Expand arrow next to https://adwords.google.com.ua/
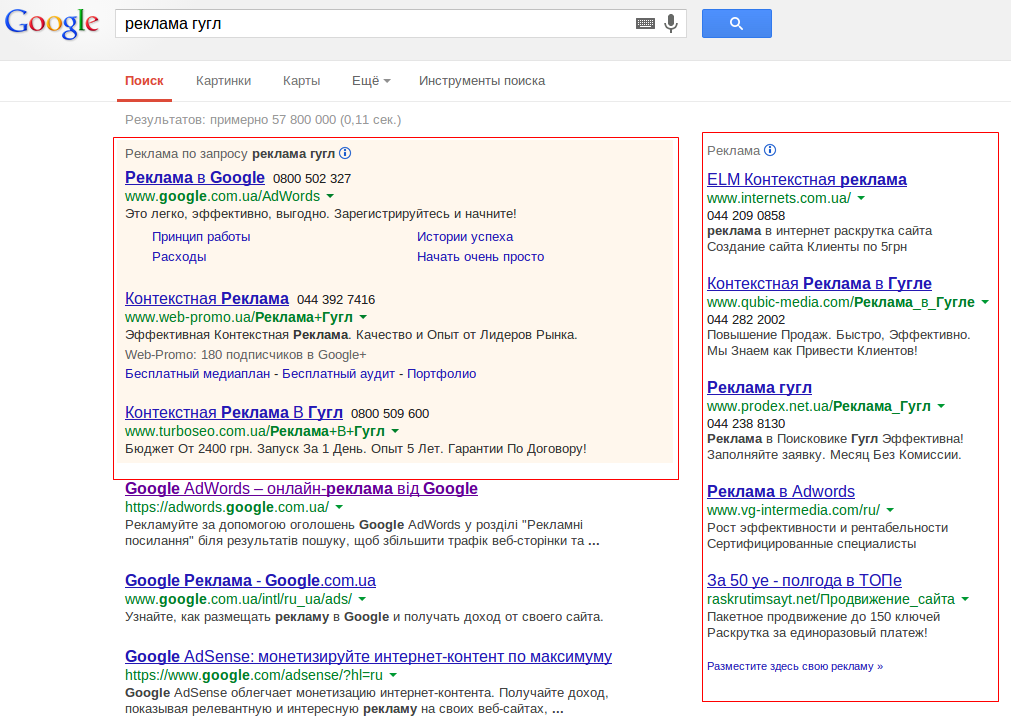Viewport: 1011px width, 728px height. tap(339, 507)
